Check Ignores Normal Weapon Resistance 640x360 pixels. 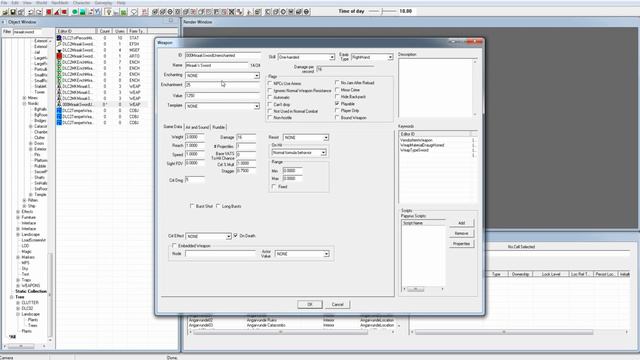(x=270, y=90)
